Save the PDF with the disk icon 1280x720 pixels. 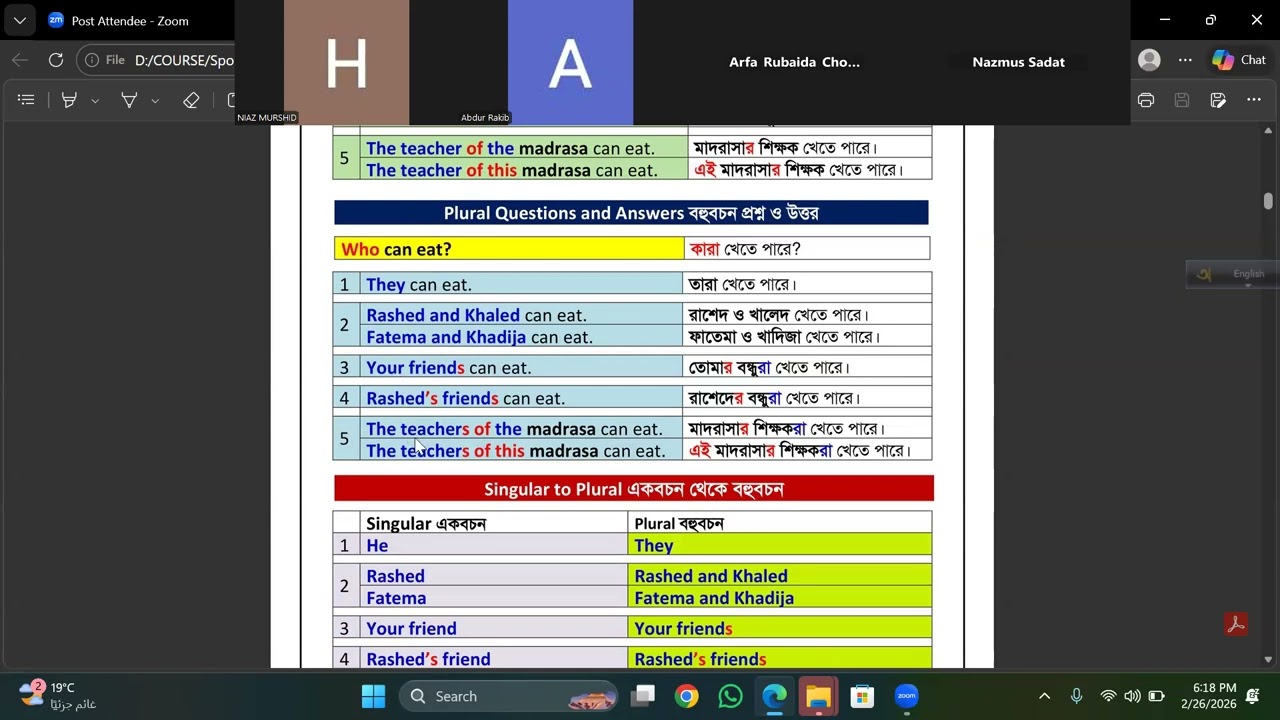click(1182, 100)
